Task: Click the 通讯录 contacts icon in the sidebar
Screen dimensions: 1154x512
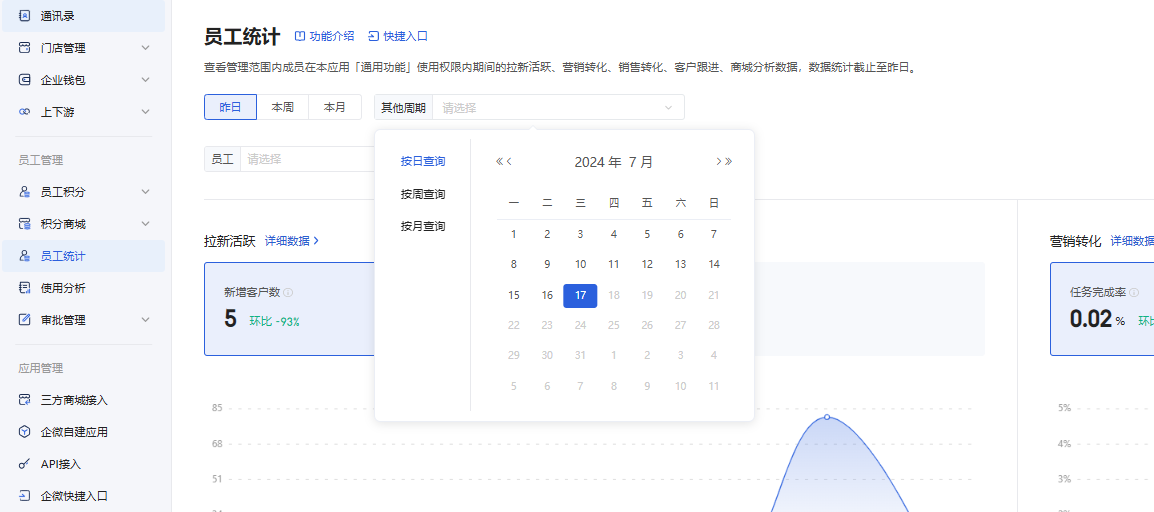Action: pyautogui.click(x=25, y=15)
